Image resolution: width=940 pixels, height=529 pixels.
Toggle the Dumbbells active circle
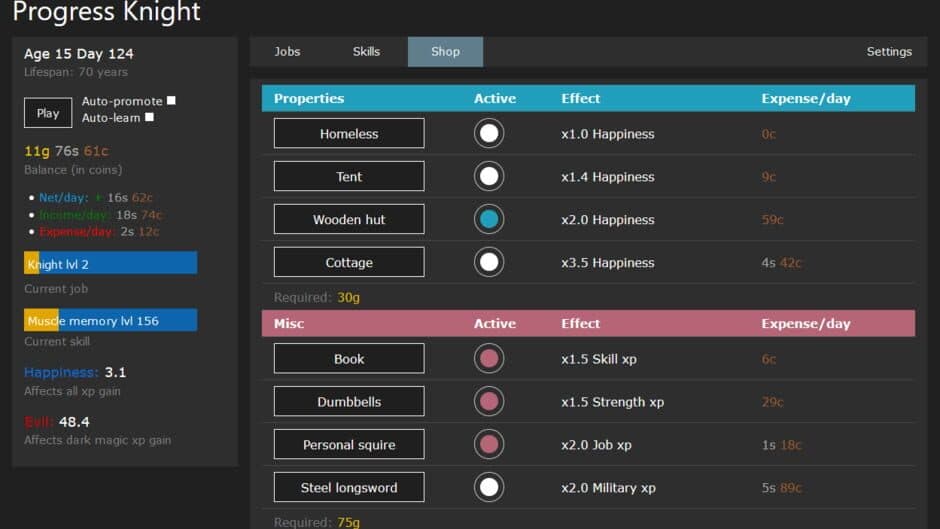[489, 402]
